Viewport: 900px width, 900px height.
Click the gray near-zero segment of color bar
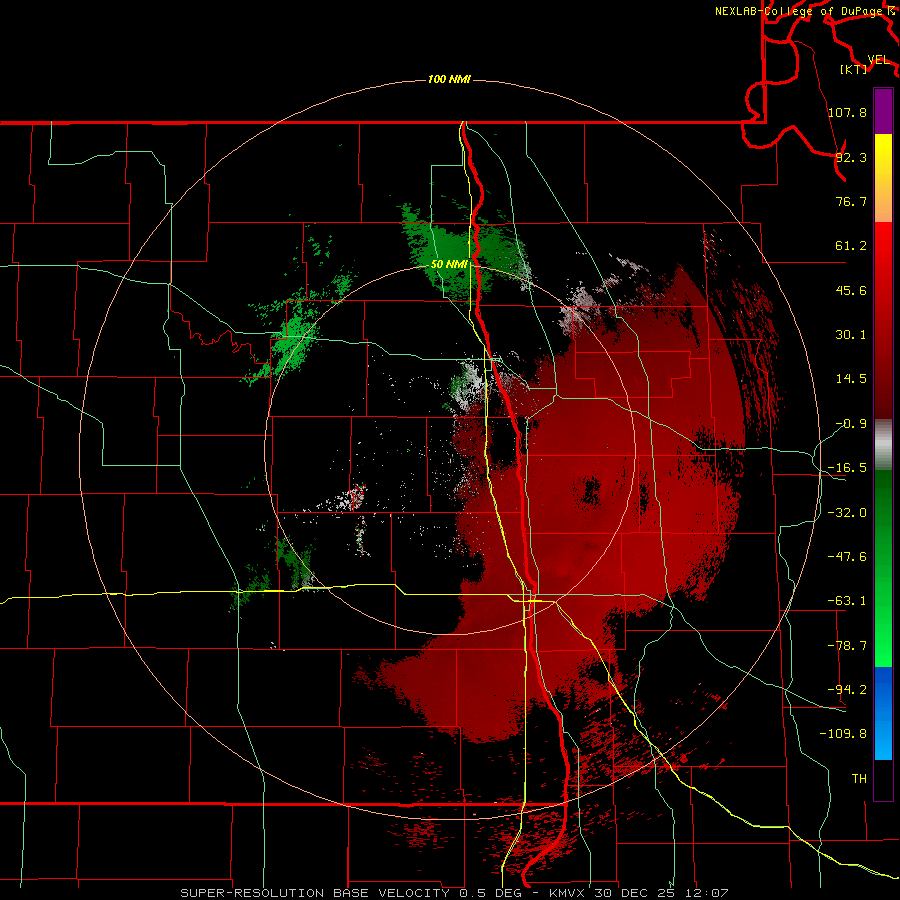(x=883, y=445)
